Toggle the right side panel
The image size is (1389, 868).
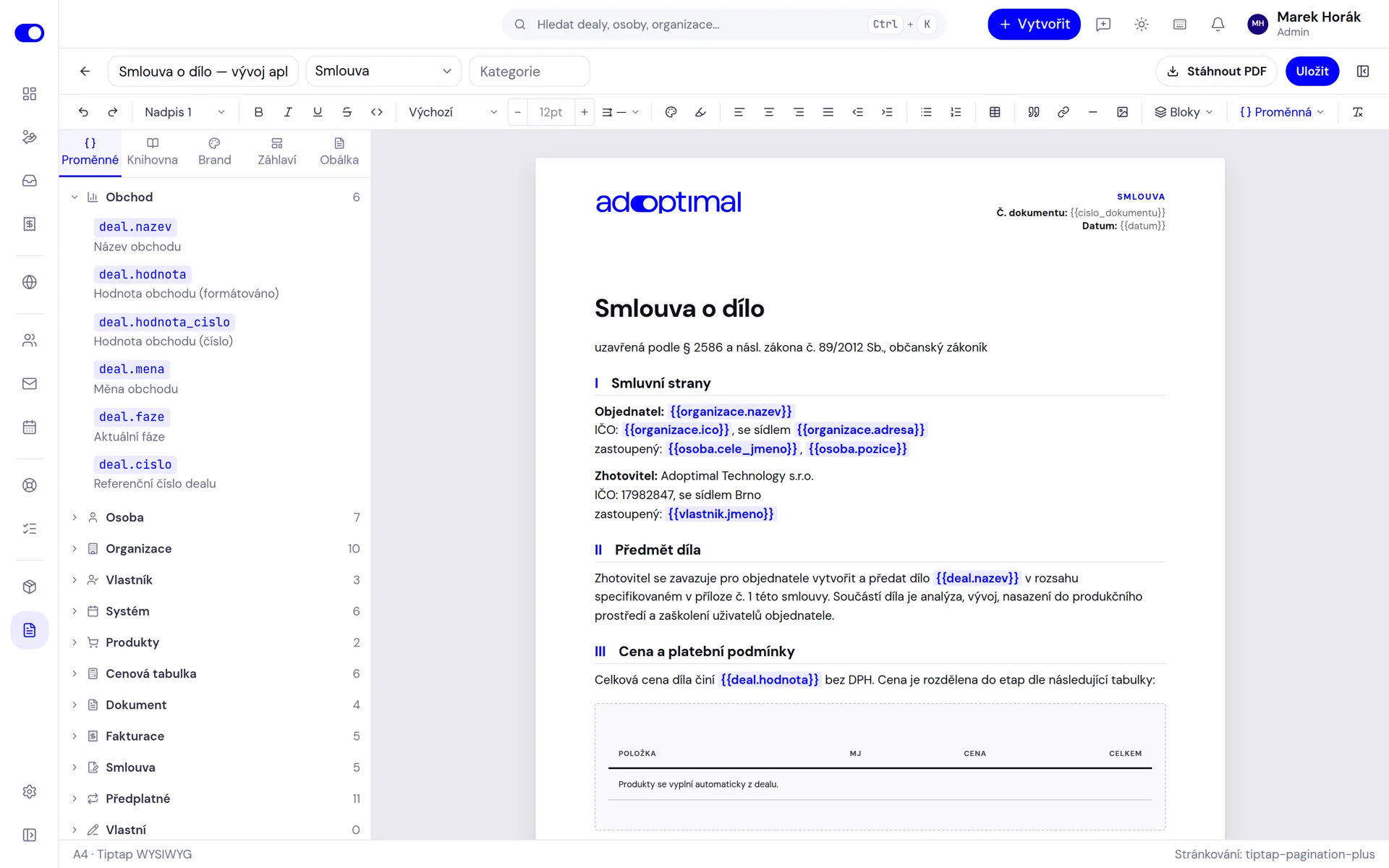(1363, 71)
